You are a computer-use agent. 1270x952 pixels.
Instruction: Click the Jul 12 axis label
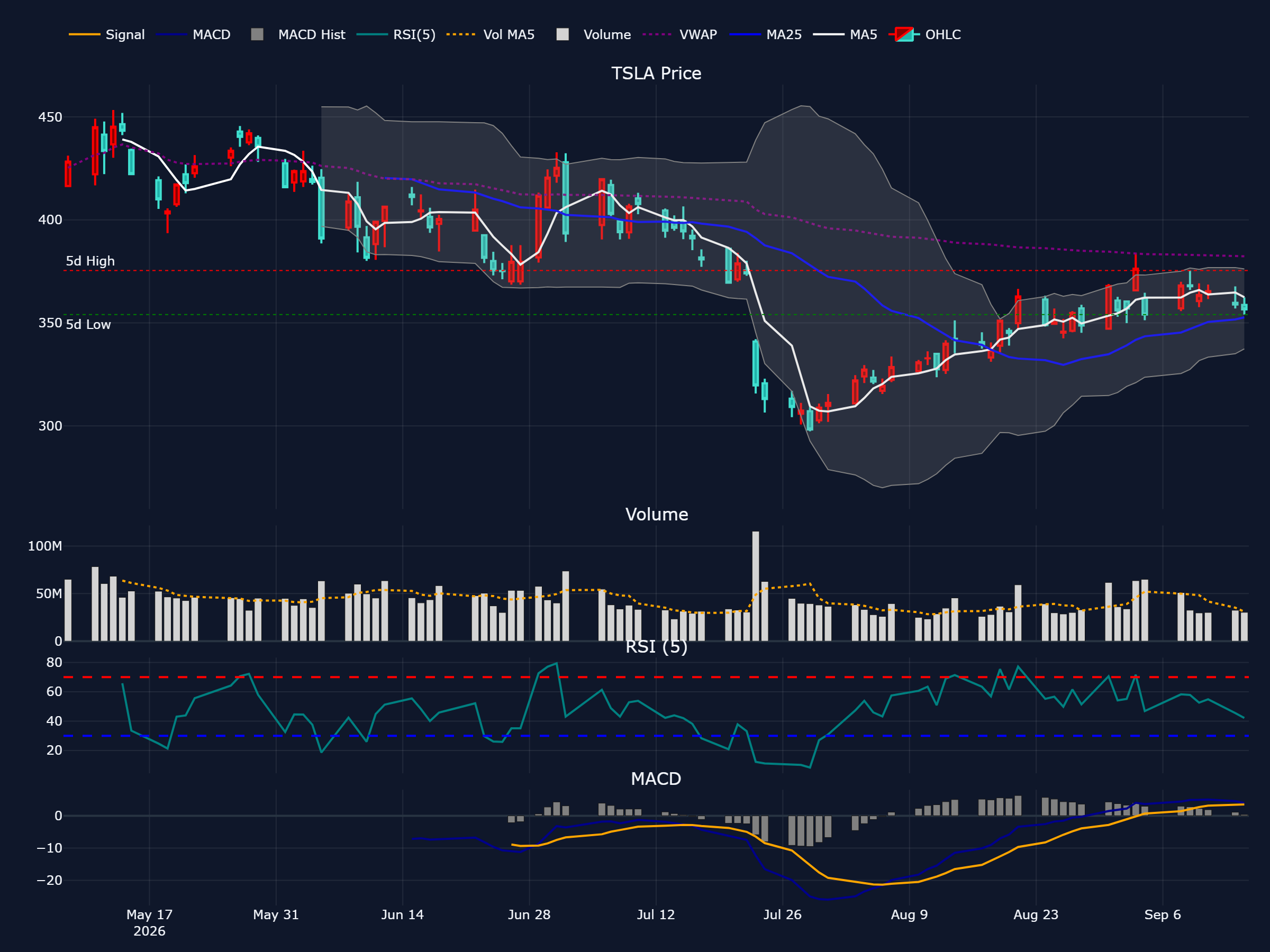(656, 914)
